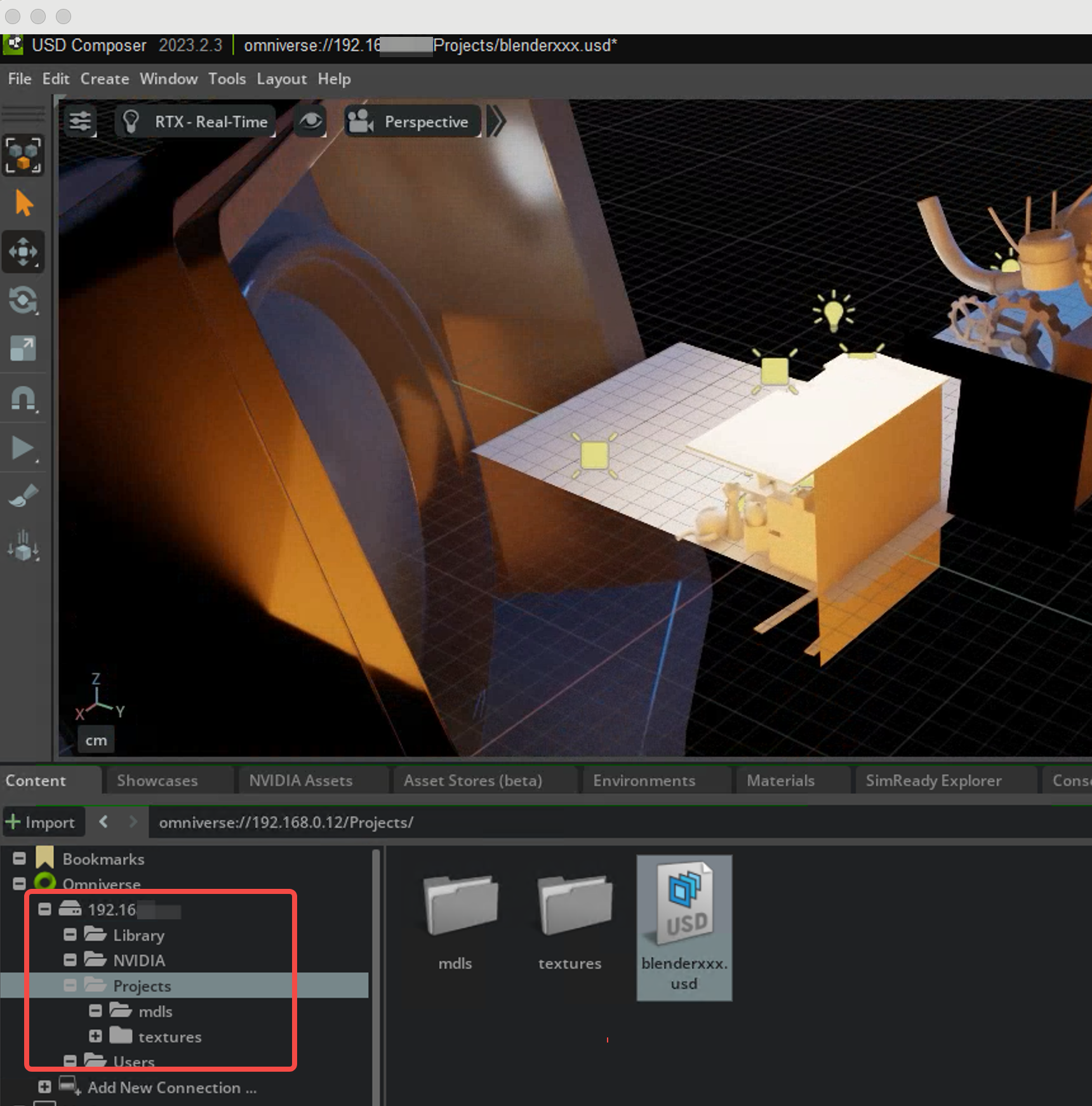The height and width of the screenshot is (1106, 1092).
Task: Click the omniverse path address field
Action: coord(620,822)
